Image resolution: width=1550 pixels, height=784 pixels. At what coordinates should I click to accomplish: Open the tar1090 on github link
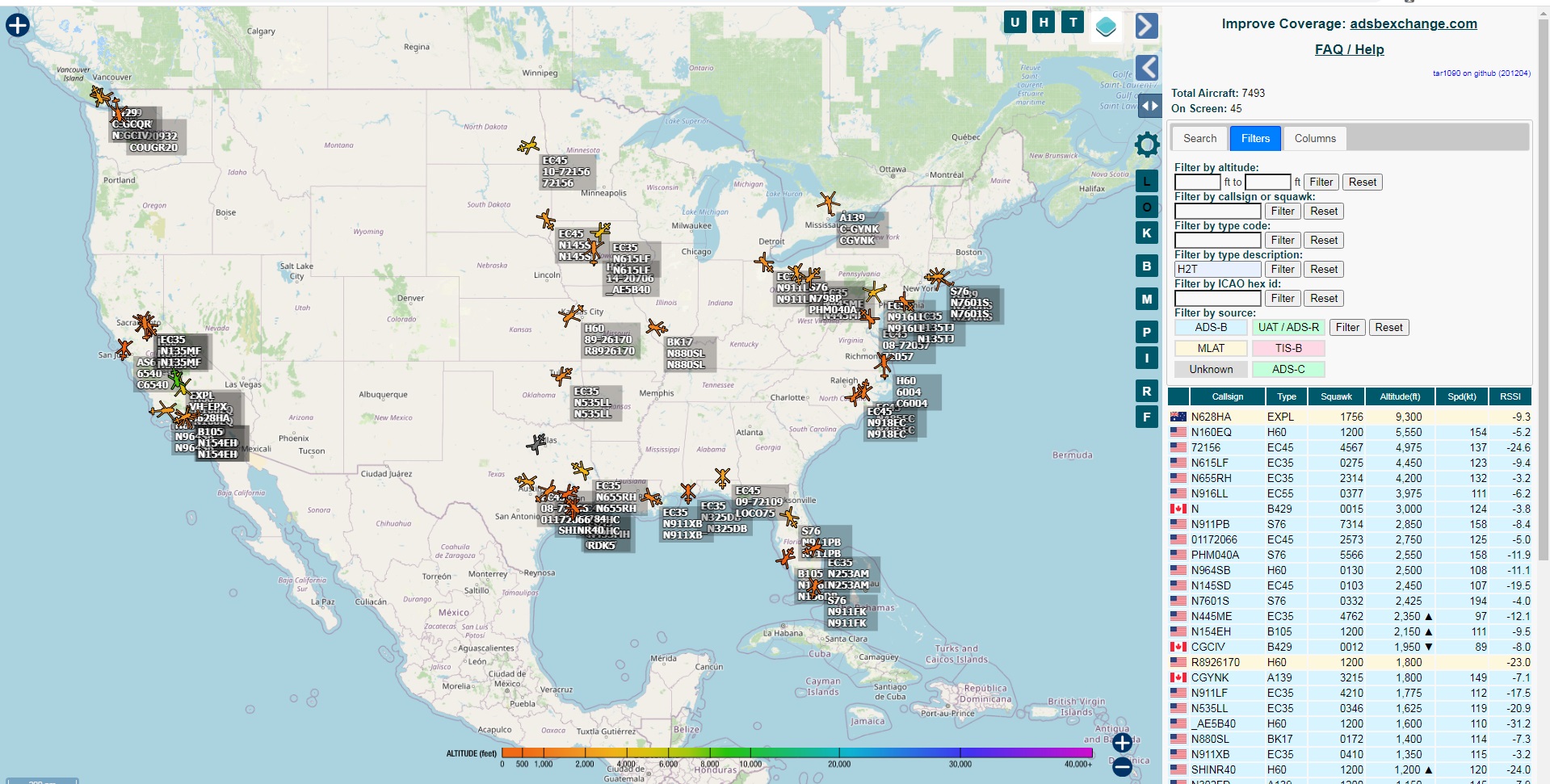(1481, 73)
